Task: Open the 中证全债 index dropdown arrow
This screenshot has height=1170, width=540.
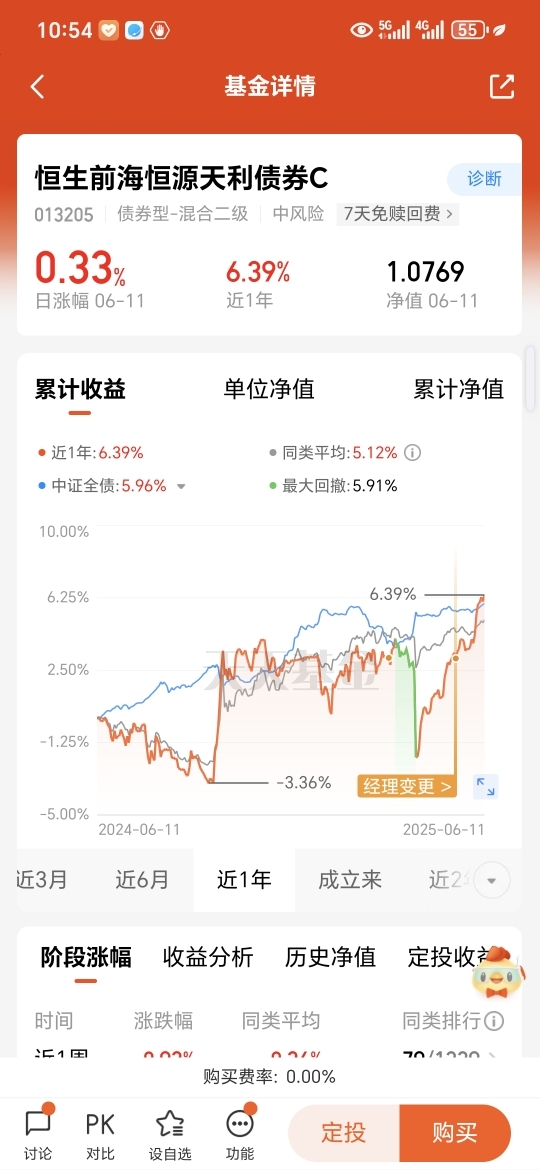Action: click(x=180, y=487)
